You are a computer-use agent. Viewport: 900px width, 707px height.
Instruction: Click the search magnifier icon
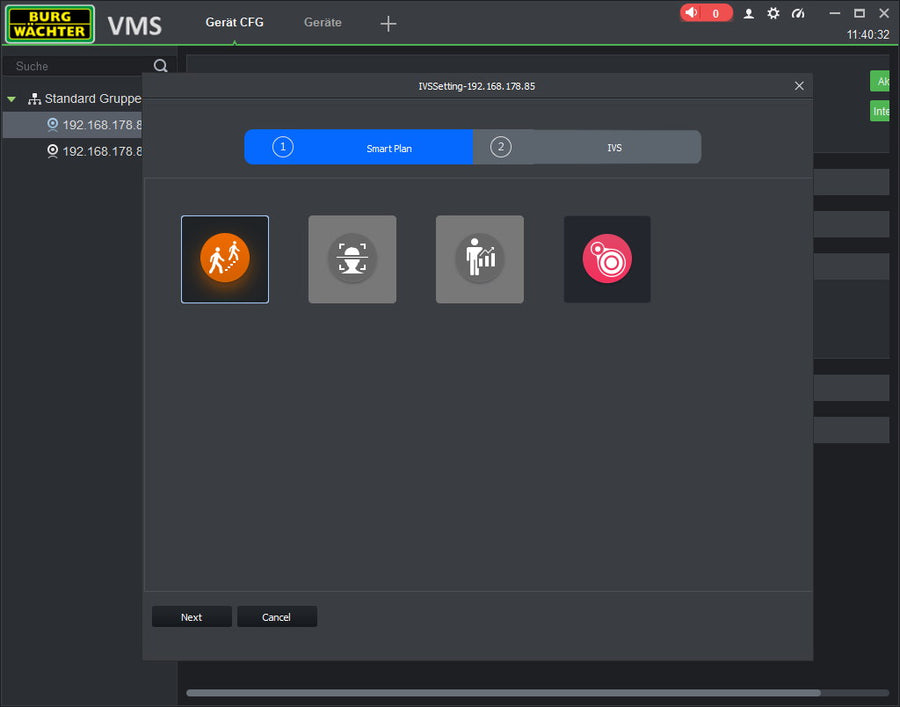pyautogui.click(x=161, y=66)
